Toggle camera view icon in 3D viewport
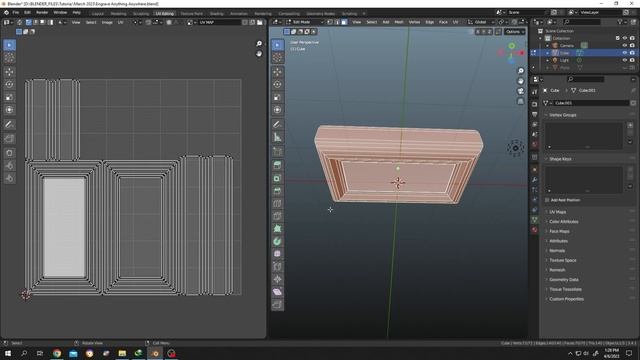The width and height of the screenshot is (640, 360). [520, 91]
